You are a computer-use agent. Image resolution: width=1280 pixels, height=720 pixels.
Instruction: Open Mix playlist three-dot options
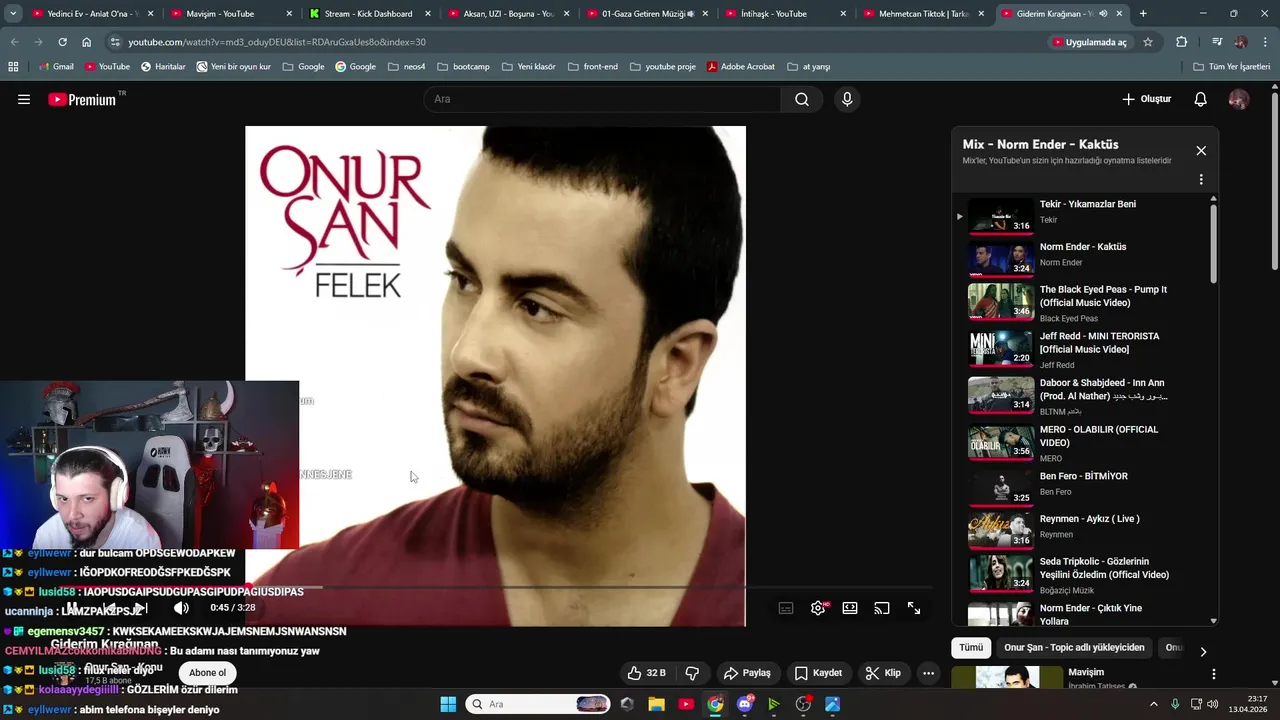(x=1201, y=180)
